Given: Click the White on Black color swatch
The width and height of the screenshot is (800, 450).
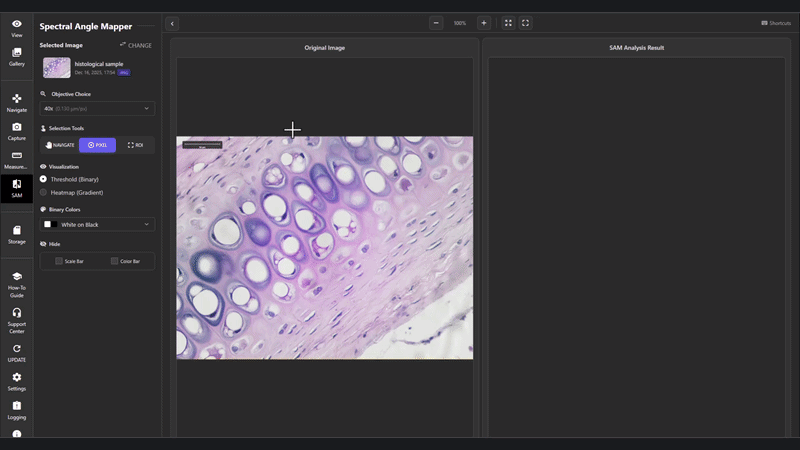Looking at the screenshot, I should coord(51,224).
